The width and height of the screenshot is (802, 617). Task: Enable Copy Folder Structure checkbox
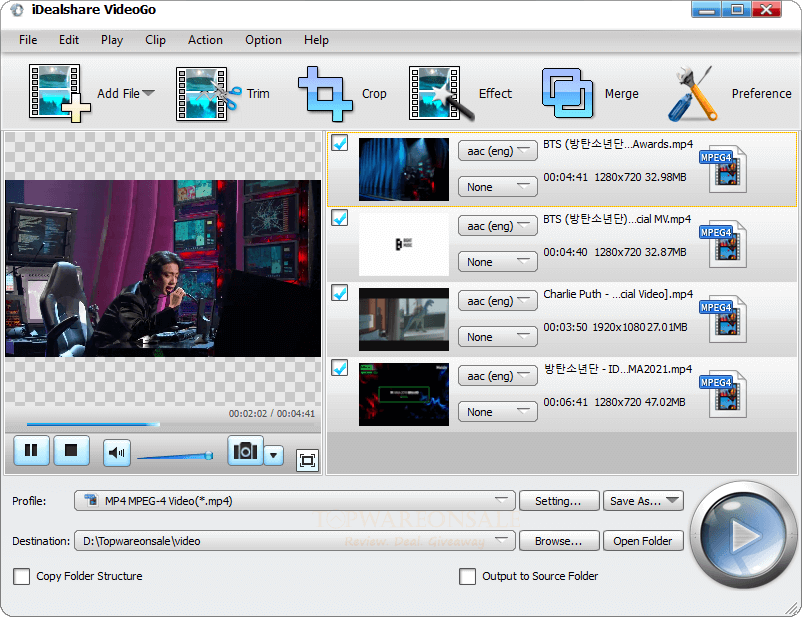[x=21, y=576]
